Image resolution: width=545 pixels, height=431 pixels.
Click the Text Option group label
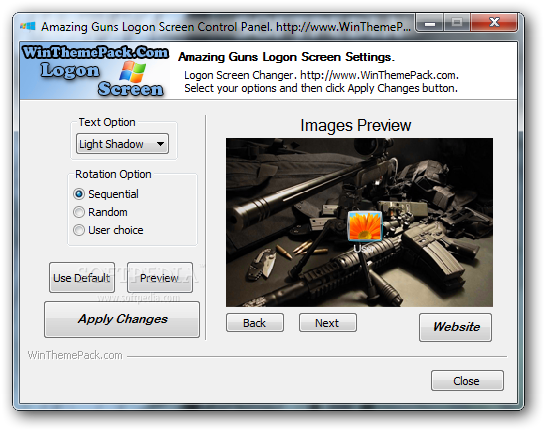tap(107, 122)
